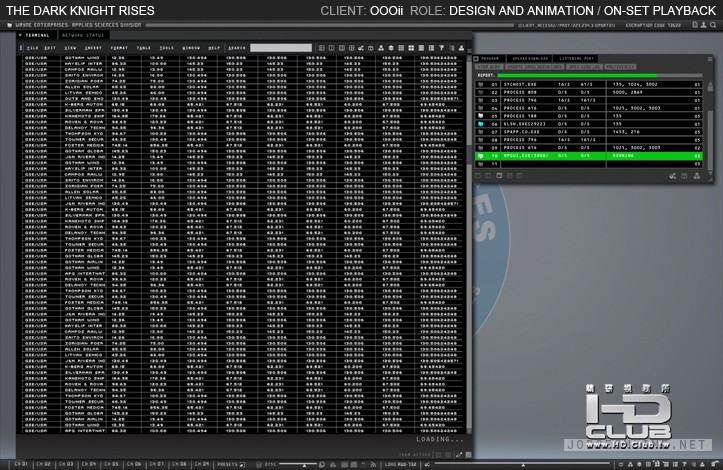This screenshot has height=470, width=723.
Task: Click first layout icon after search box
Action: tap(321, 48)
